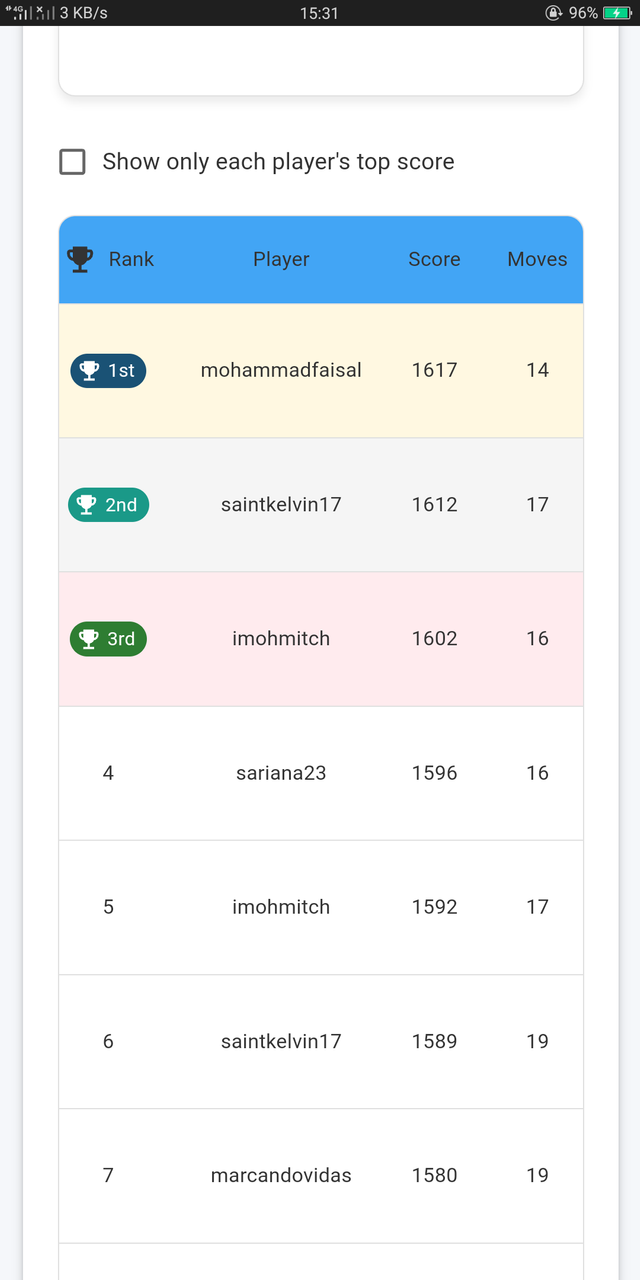Image resolution: width=640 pixels, height=1280 pixels.
Task: Sort by the Player column header
Action: (x=281, y=260)
